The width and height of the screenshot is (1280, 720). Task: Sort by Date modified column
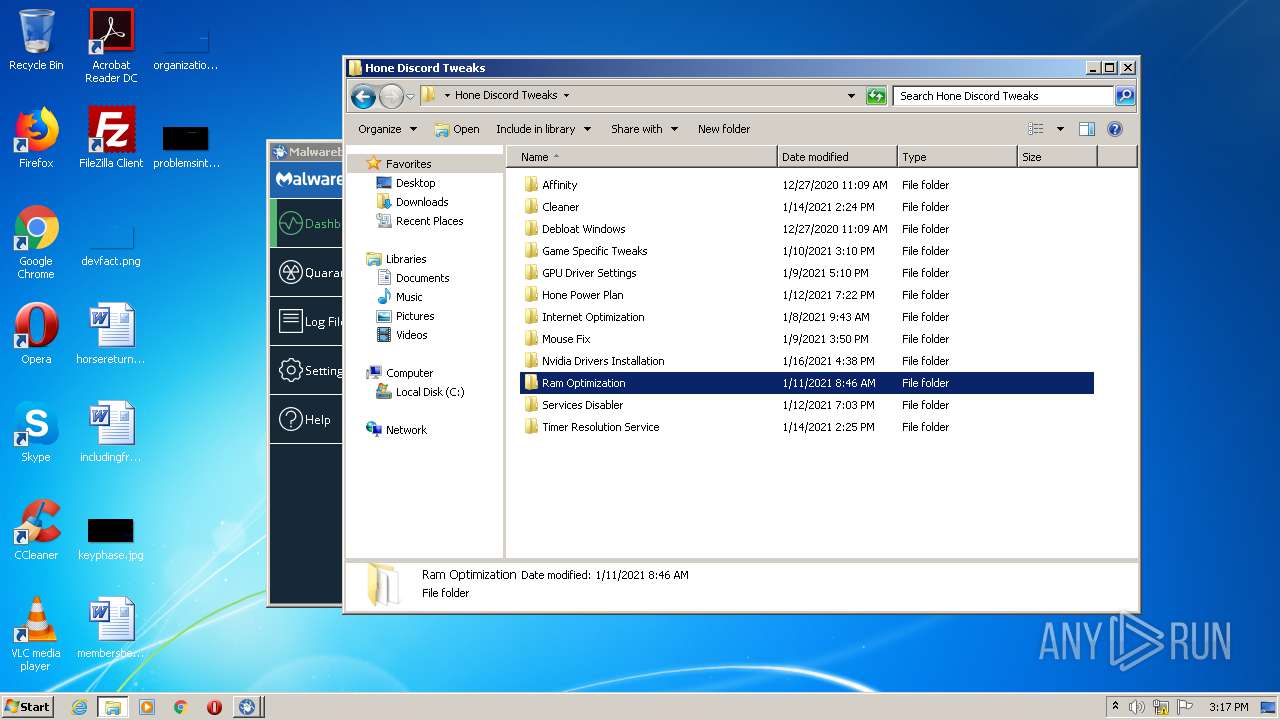coord(837,157)
